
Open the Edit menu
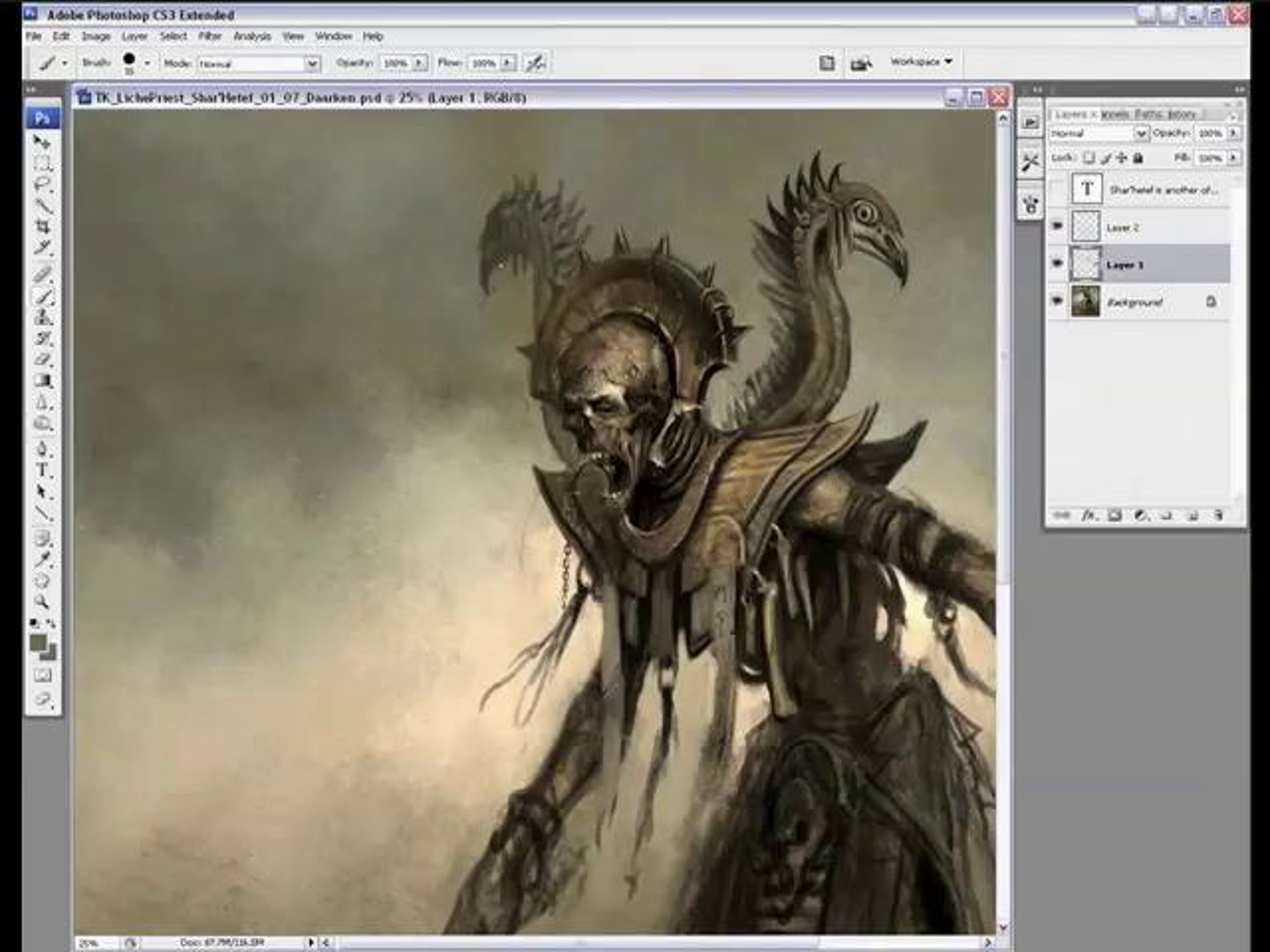[x=61, y=36]
